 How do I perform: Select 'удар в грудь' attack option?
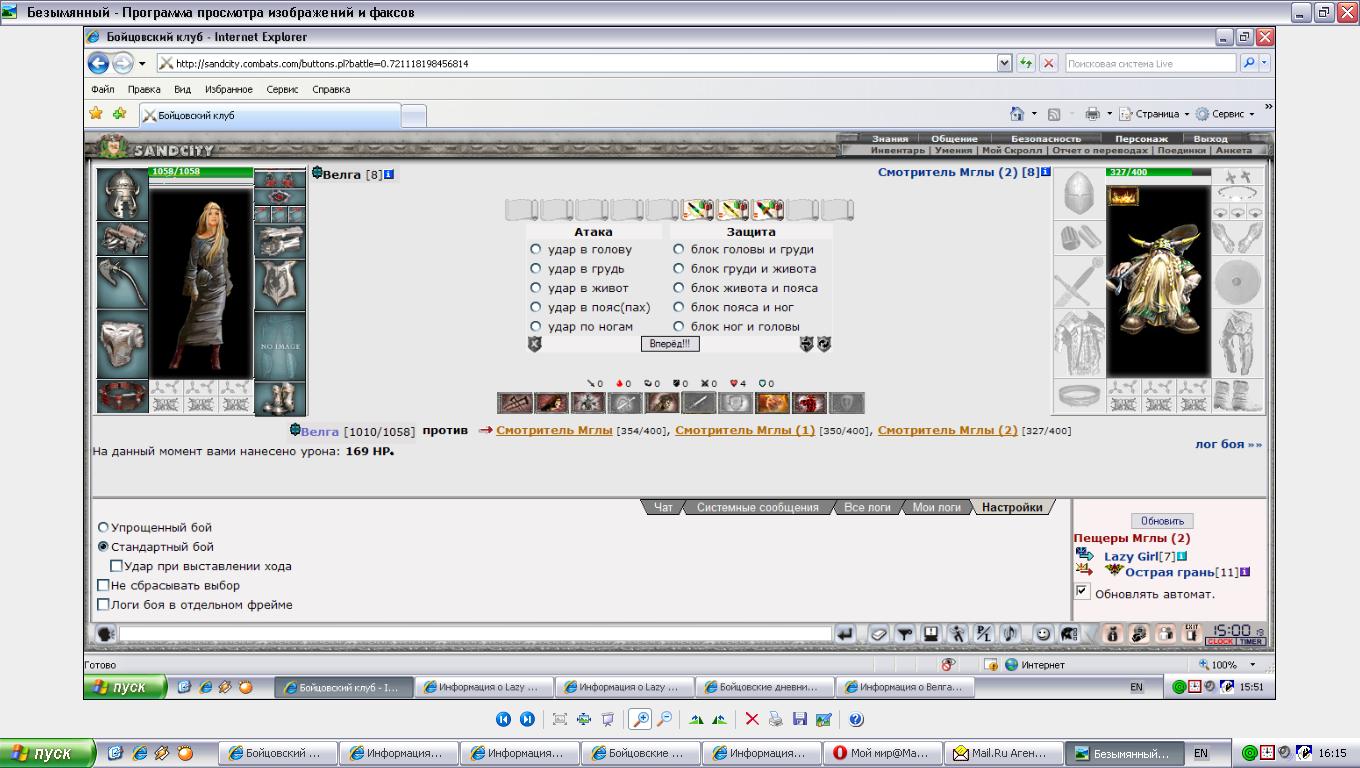click(536, 269)
